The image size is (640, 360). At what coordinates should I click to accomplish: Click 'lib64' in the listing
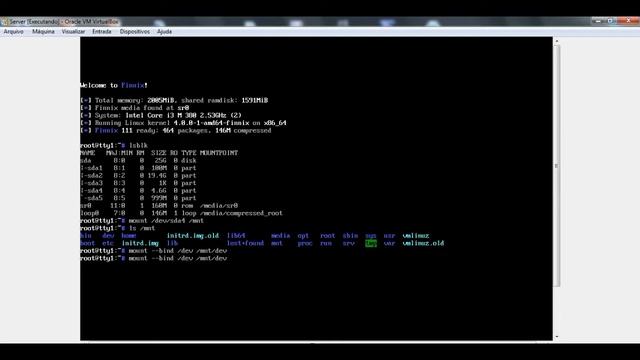click(x=236, y=236)
